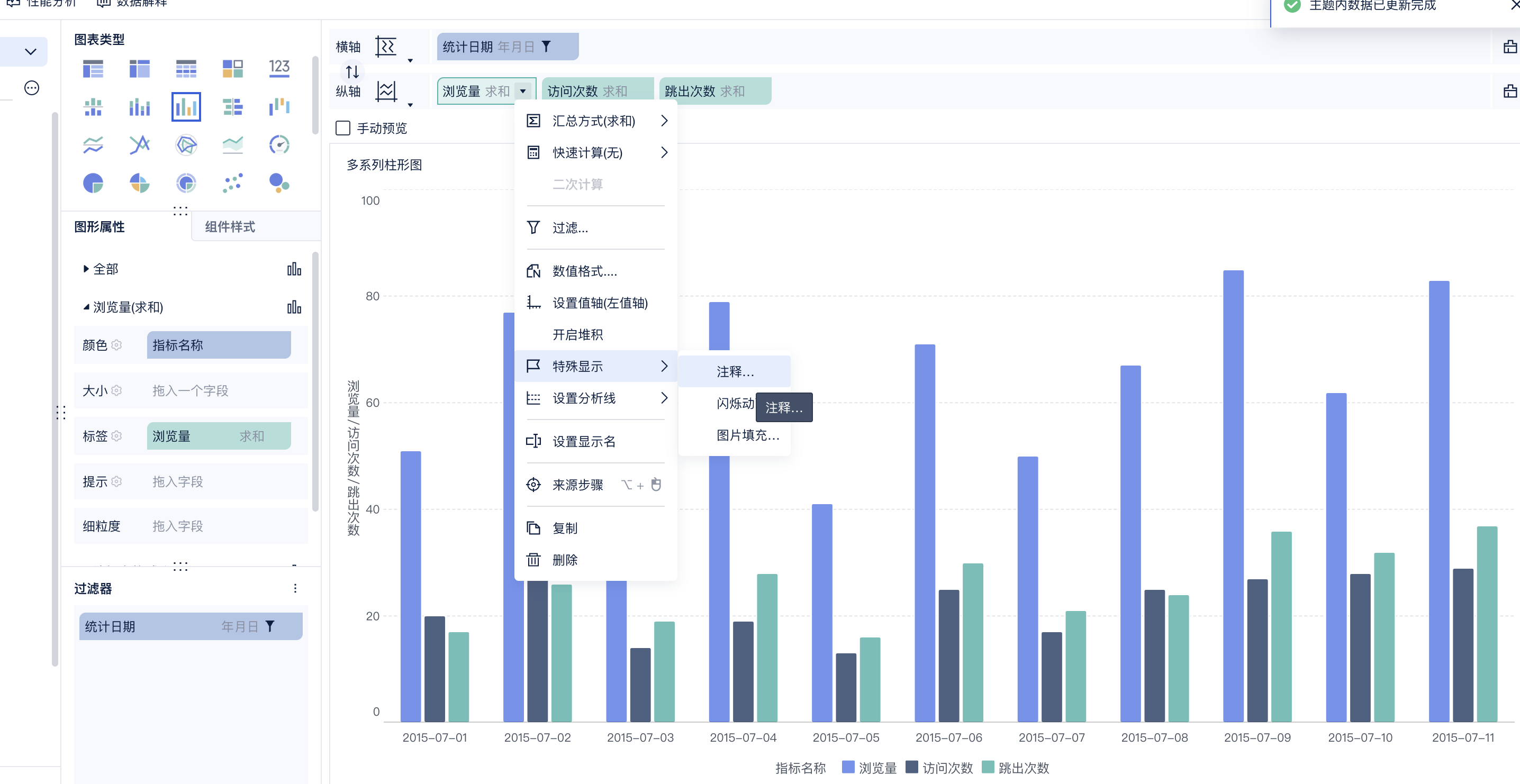Viewport: 1520px width, 784px height.
Task: Click the swap axes arrows icon
Action: click(352, 72)
